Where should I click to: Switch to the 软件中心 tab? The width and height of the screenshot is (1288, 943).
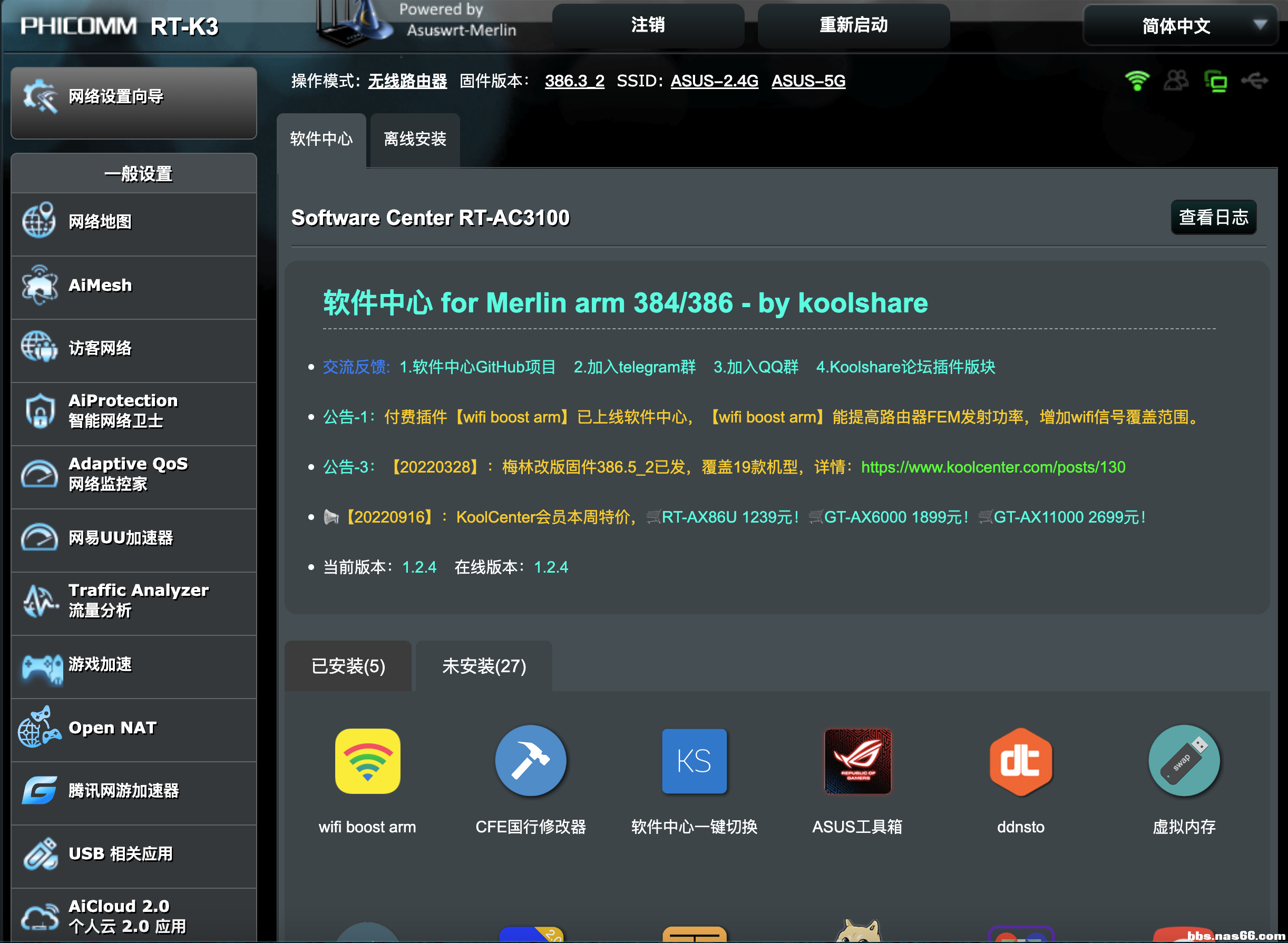[x=321, y=139]
